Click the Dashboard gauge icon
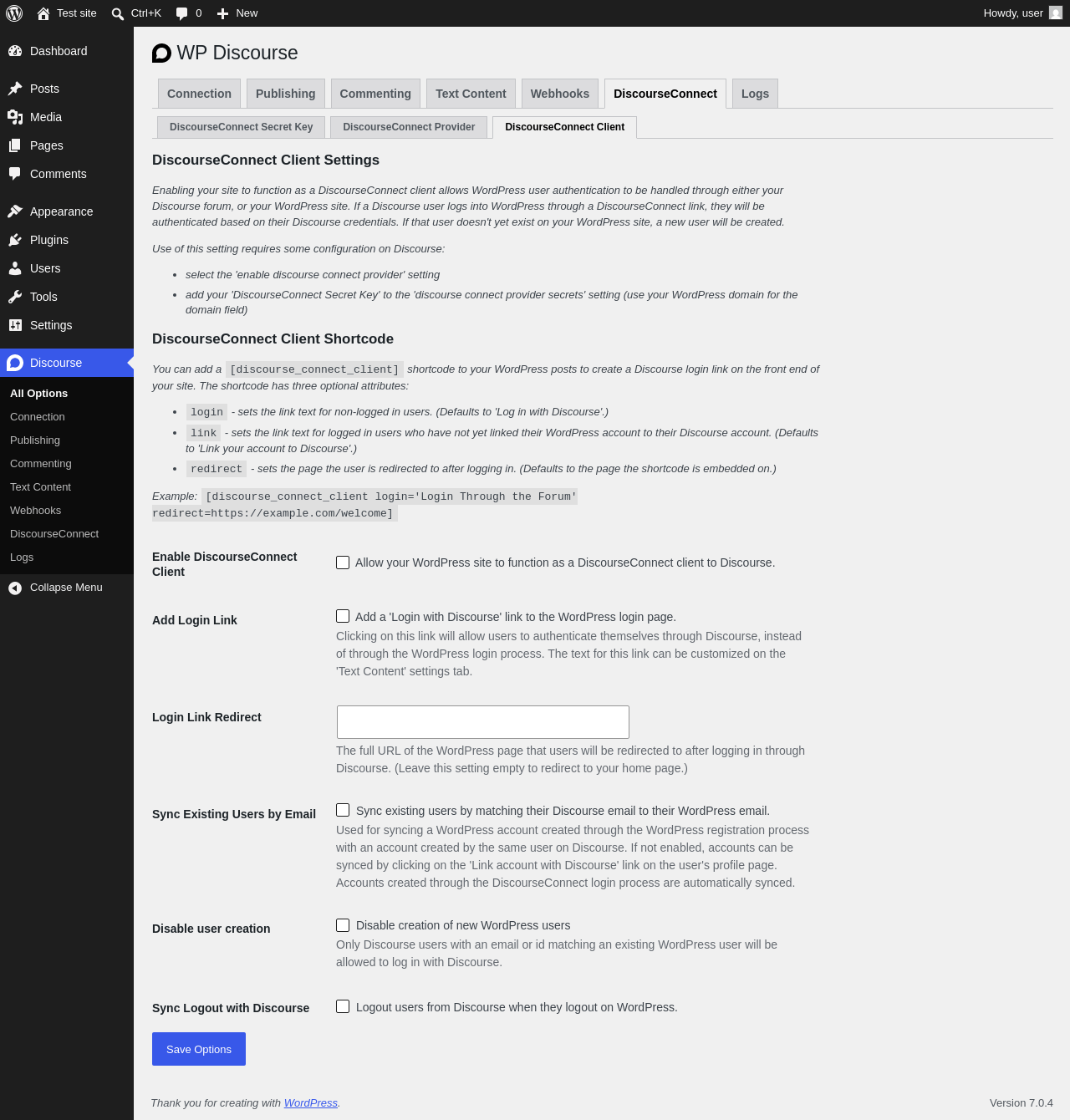 (x=15, y=51)
